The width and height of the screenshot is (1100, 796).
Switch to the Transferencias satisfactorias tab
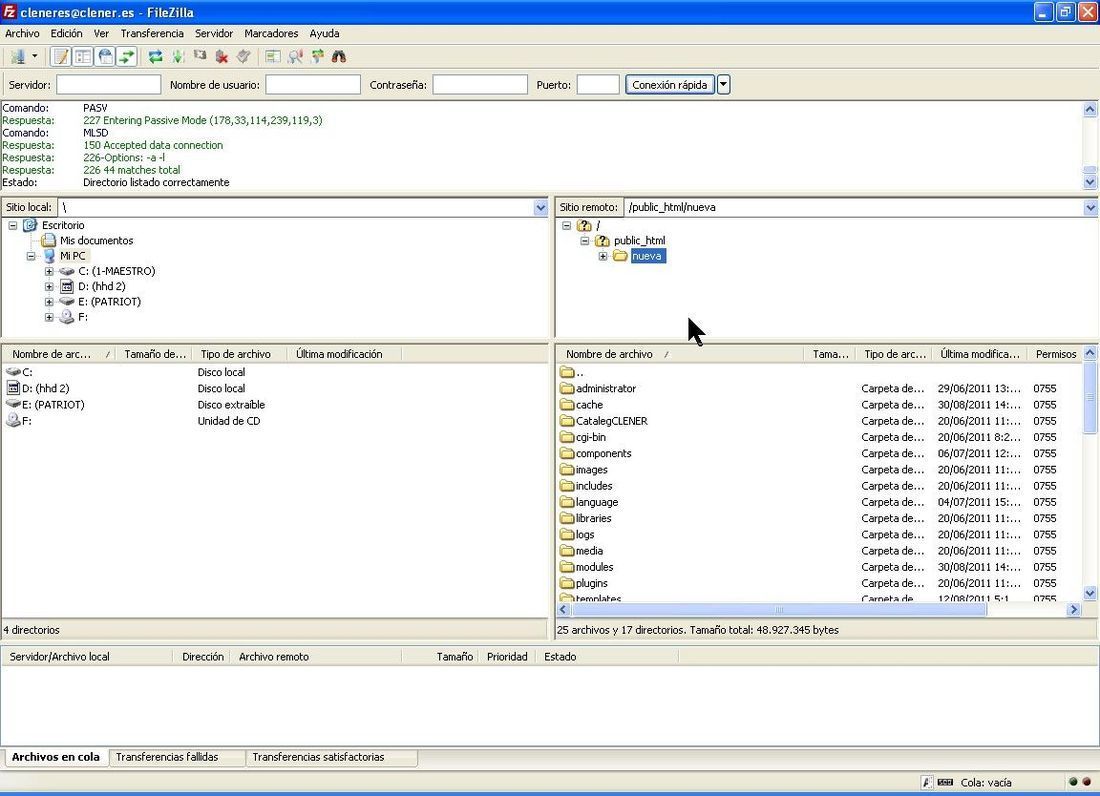[x=318, y=757]
